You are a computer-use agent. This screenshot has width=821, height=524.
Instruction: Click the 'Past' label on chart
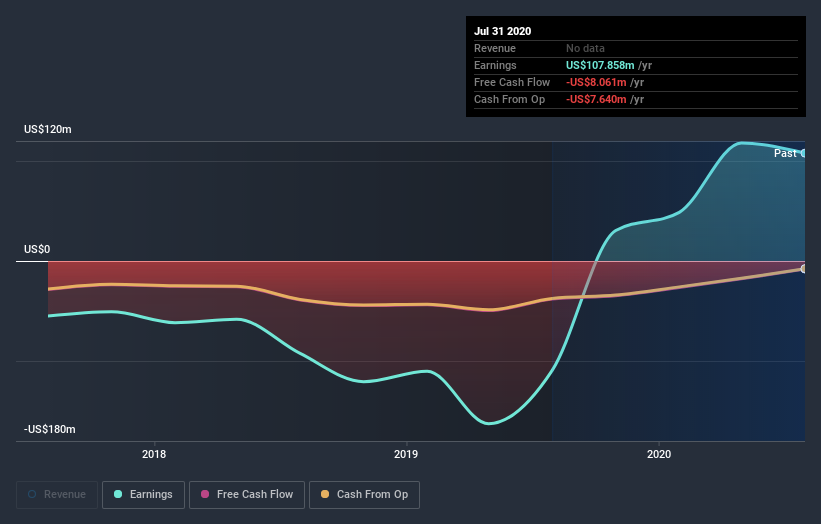(x=785, y=153)
